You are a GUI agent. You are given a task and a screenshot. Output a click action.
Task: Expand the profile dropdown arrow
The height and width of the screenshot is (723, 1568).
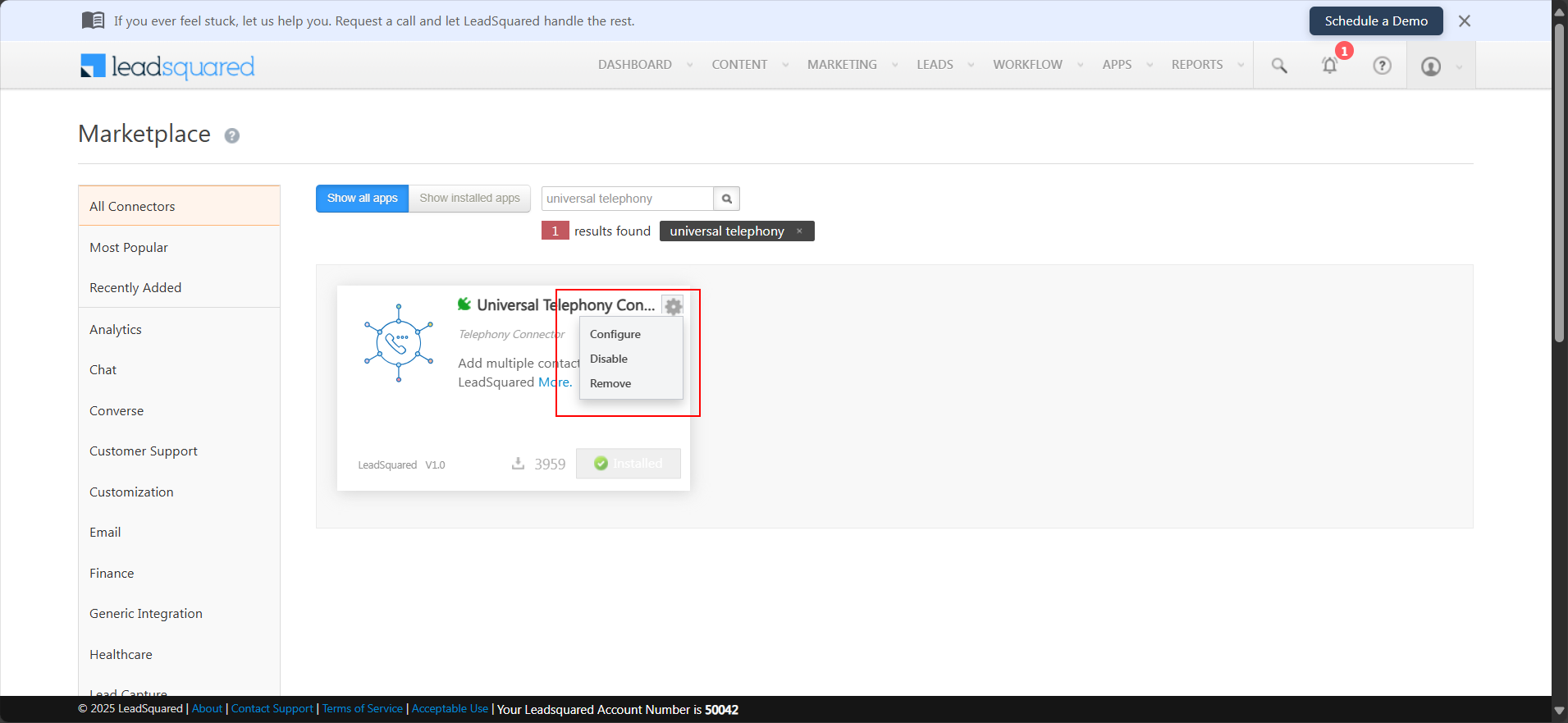pyautogui.click(x=1459, y=67)
